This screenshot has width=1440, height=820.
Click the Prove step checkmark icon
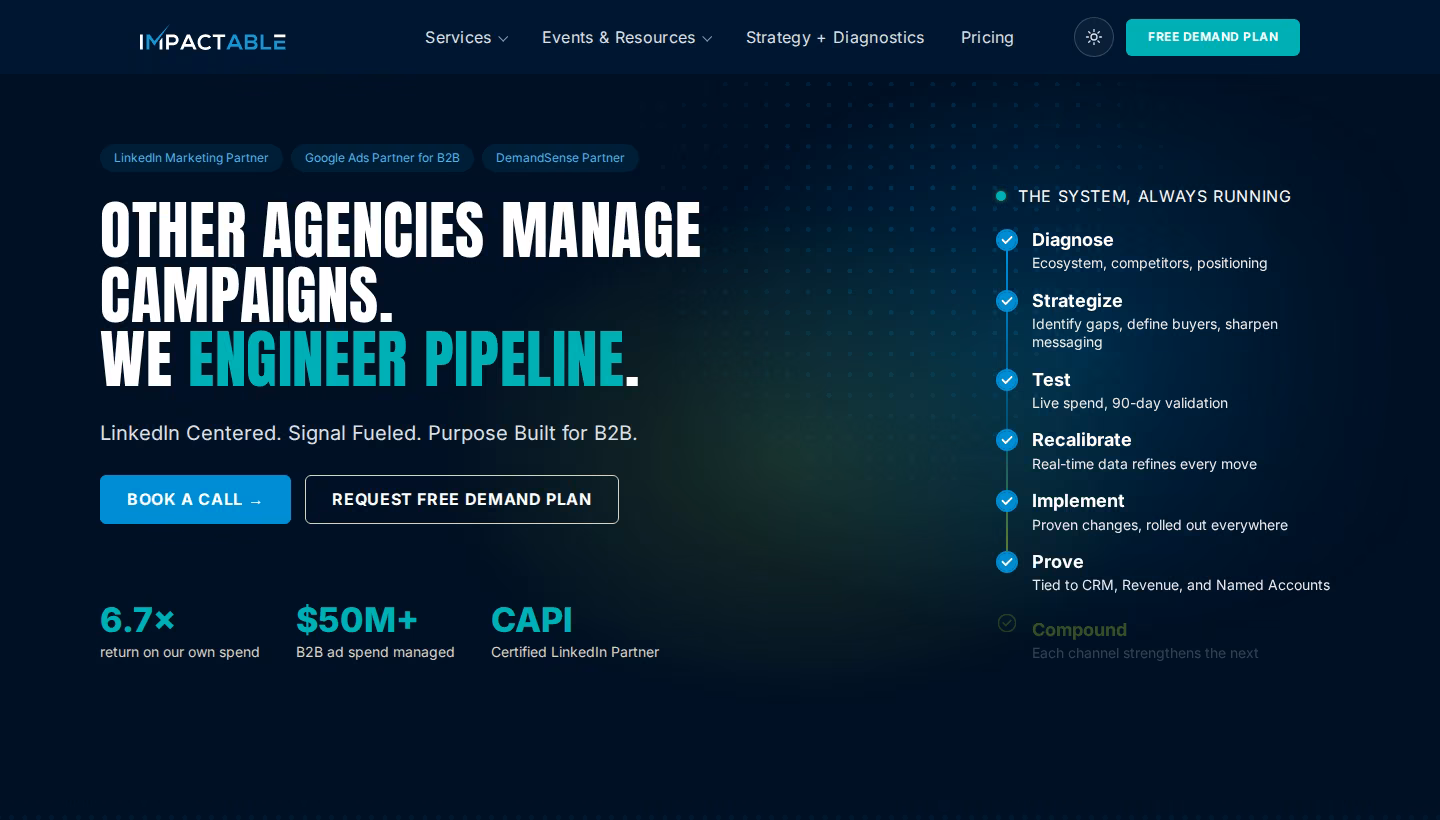tap(1007, 562)
